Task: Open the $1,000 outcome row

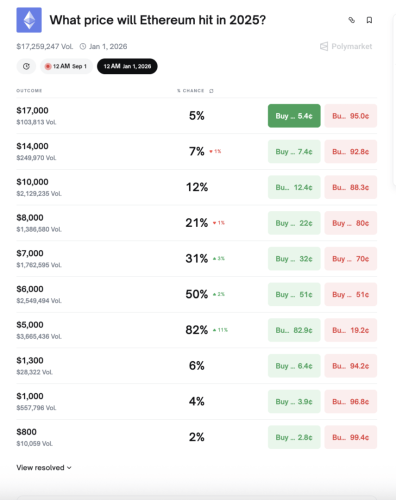Action: [x=197, y=401]
